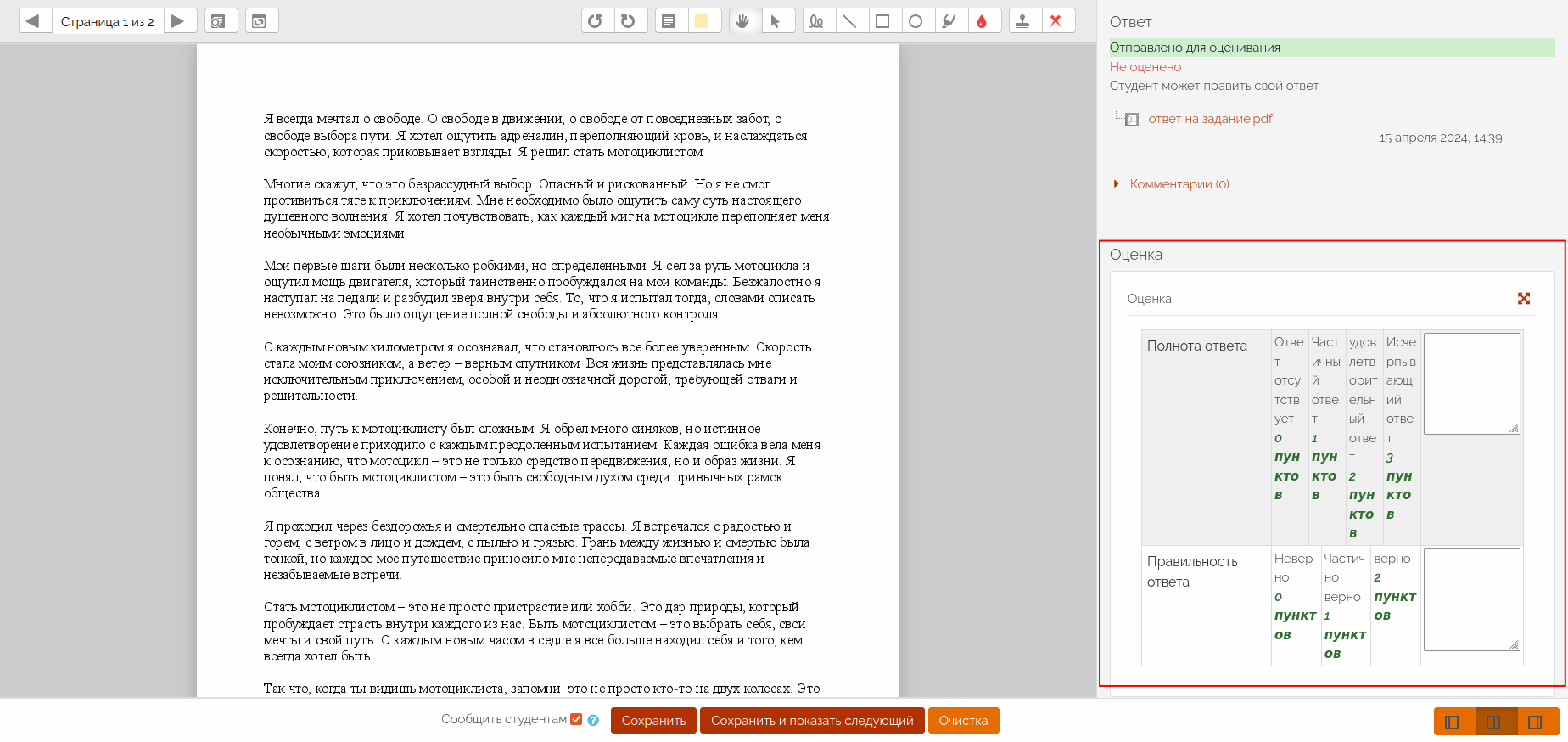
Task: Toggle expand/collapse comments icon
Action: [261, 21]
